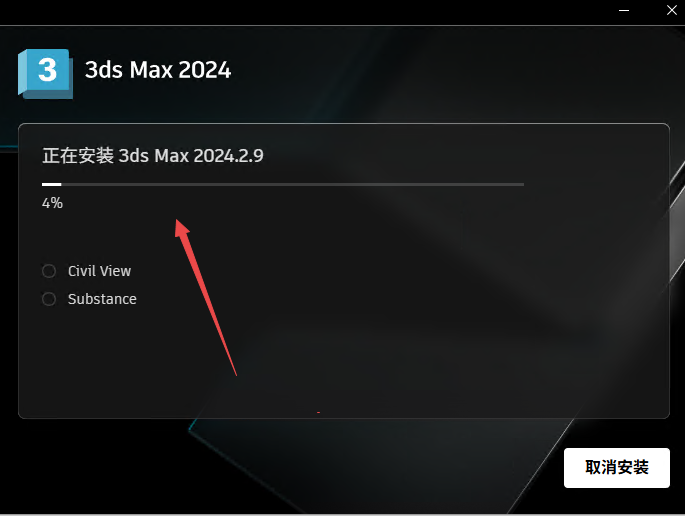Click the red arrow annotation

205,297
